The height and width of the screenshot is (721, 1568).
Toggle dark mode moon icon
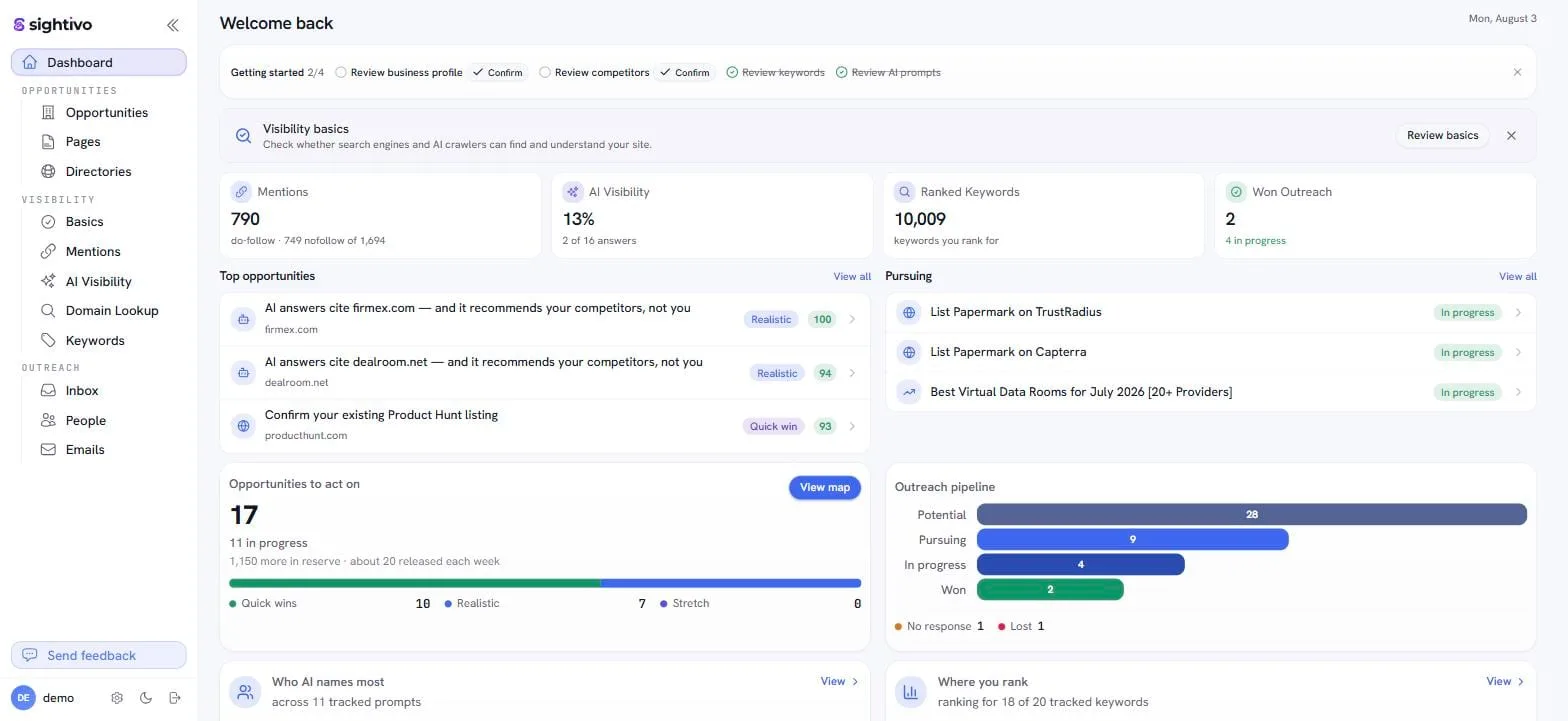146,698
